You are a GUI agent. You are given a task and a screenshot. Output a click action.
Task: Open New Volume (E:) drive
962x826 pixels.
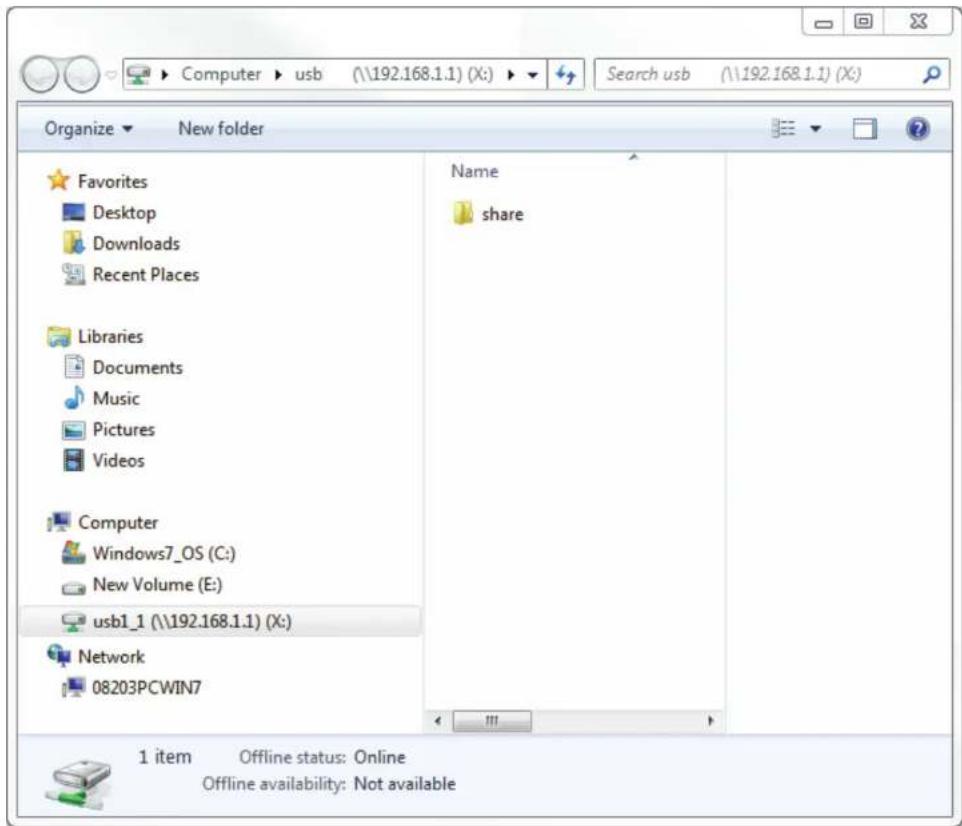157,585
